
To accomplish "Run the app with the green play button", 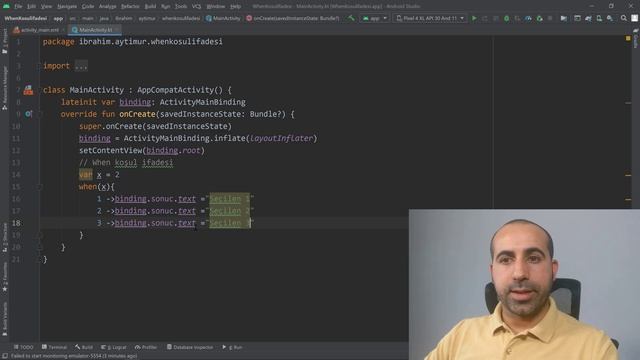I will coord(474,18).
